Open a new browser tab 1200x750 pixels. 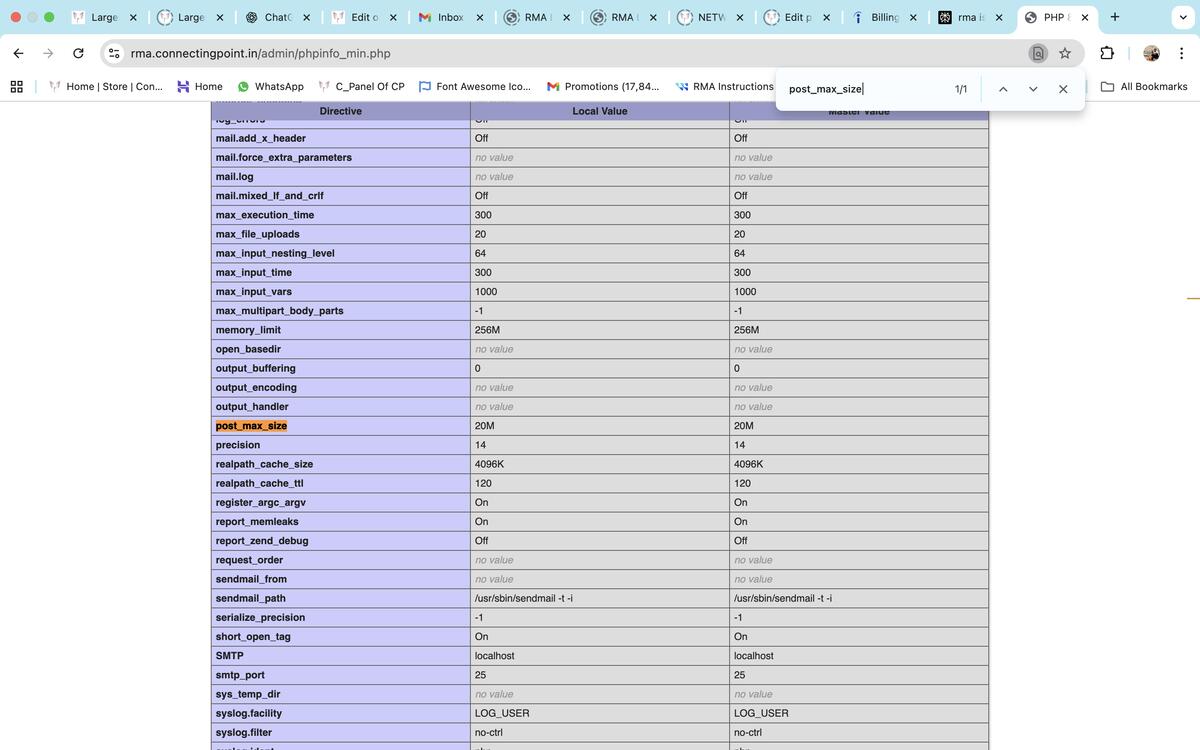tap(1115, 17)
